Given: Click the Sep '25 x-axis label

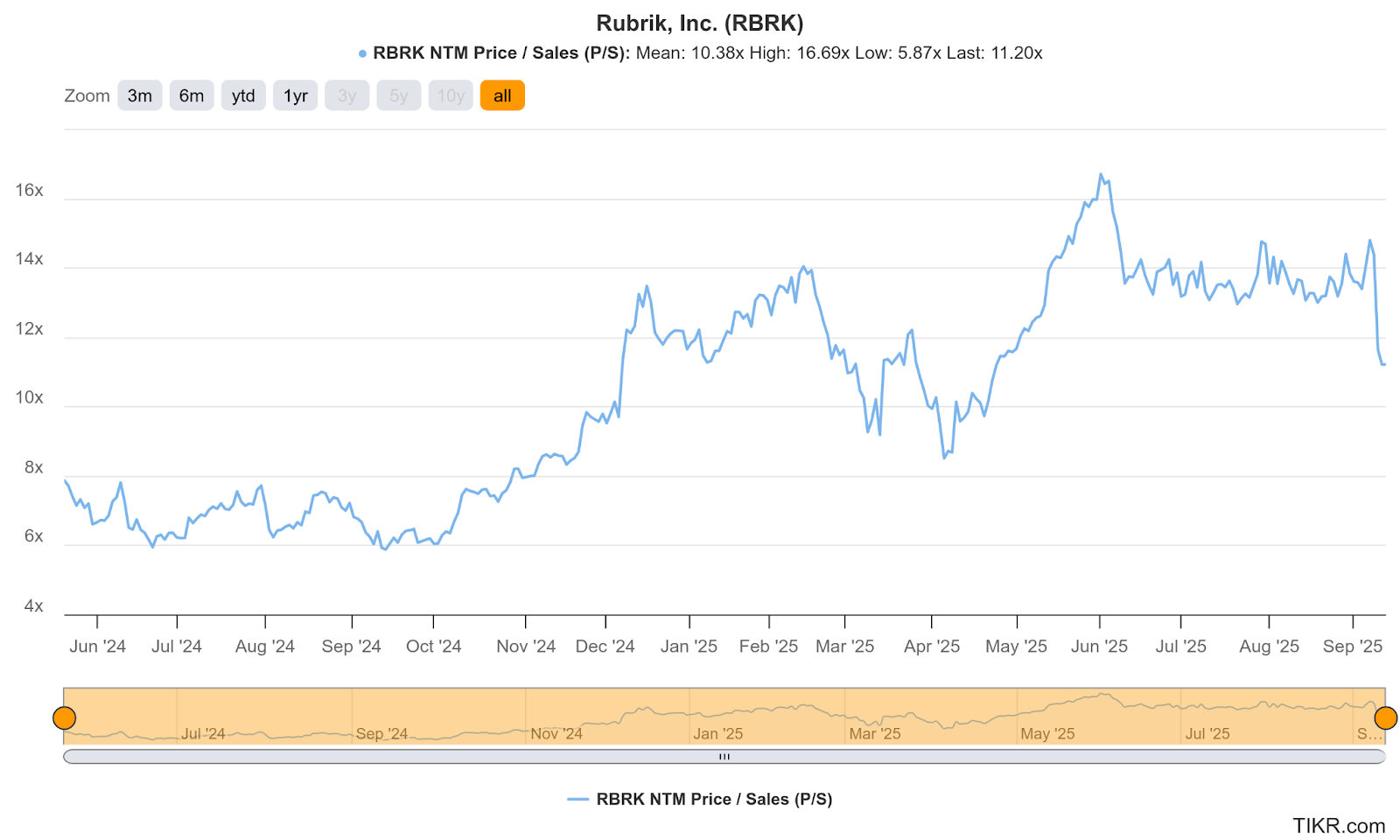Looking at the screenshot, I should click(x=1353, y=646).
